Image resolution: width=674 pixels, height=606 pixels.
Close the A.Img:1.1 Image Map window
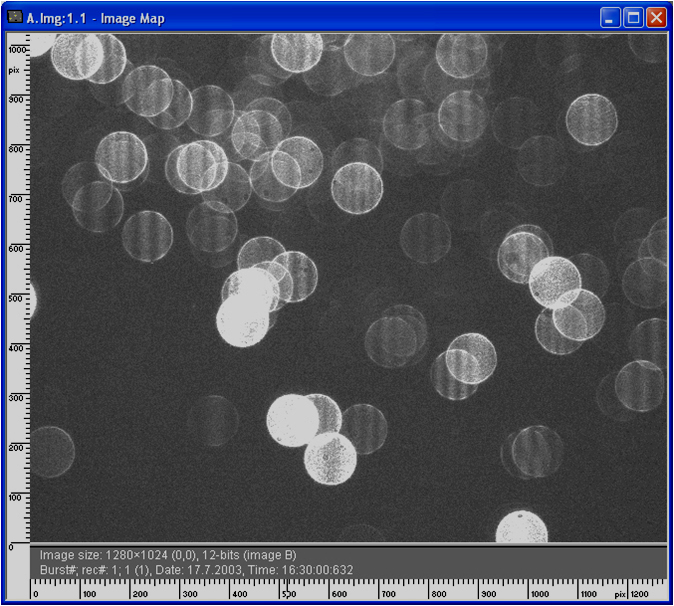(x=656, y=18)
